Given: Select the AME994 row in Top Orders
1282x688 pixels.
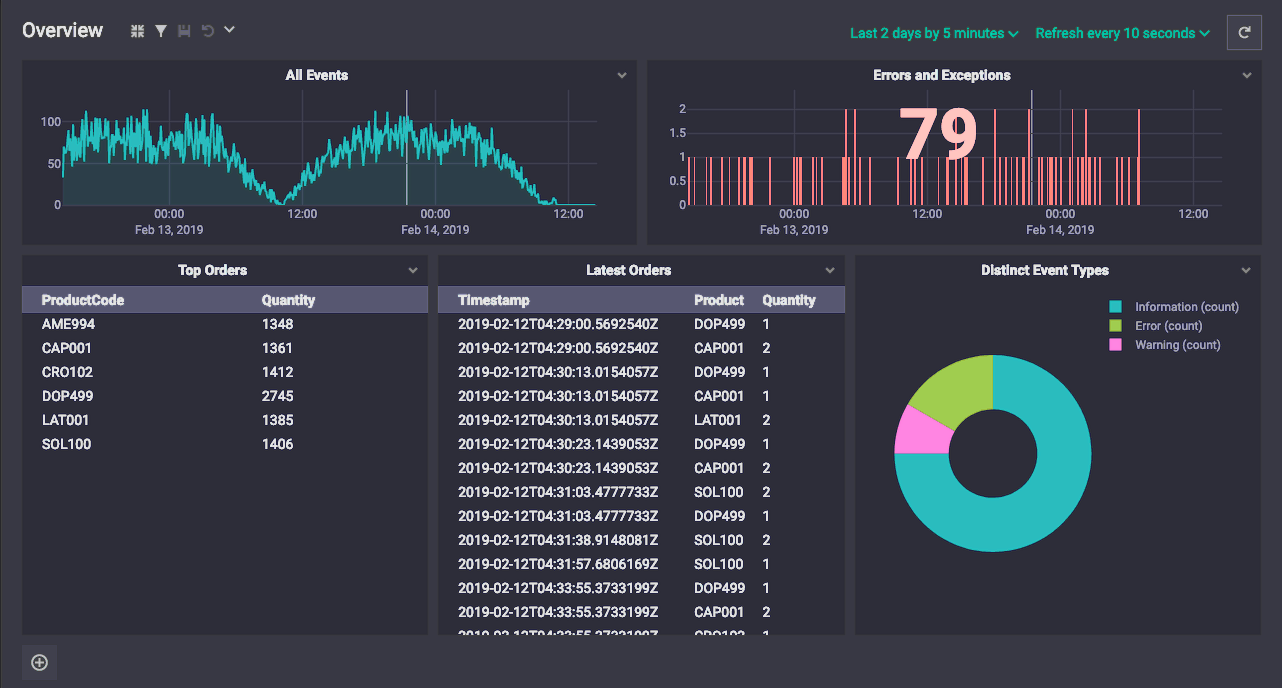Looking at the screenshot, I should (x=225, y=324).
